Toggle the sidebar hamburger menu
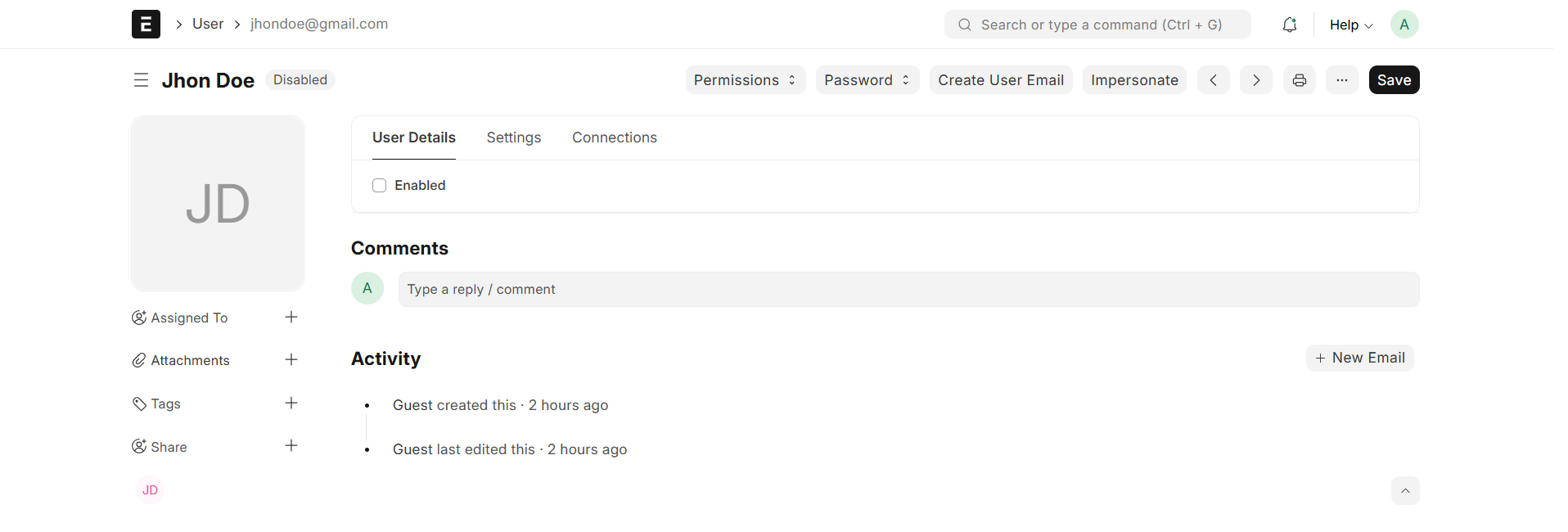The image size is (1568, 532). 141,80
